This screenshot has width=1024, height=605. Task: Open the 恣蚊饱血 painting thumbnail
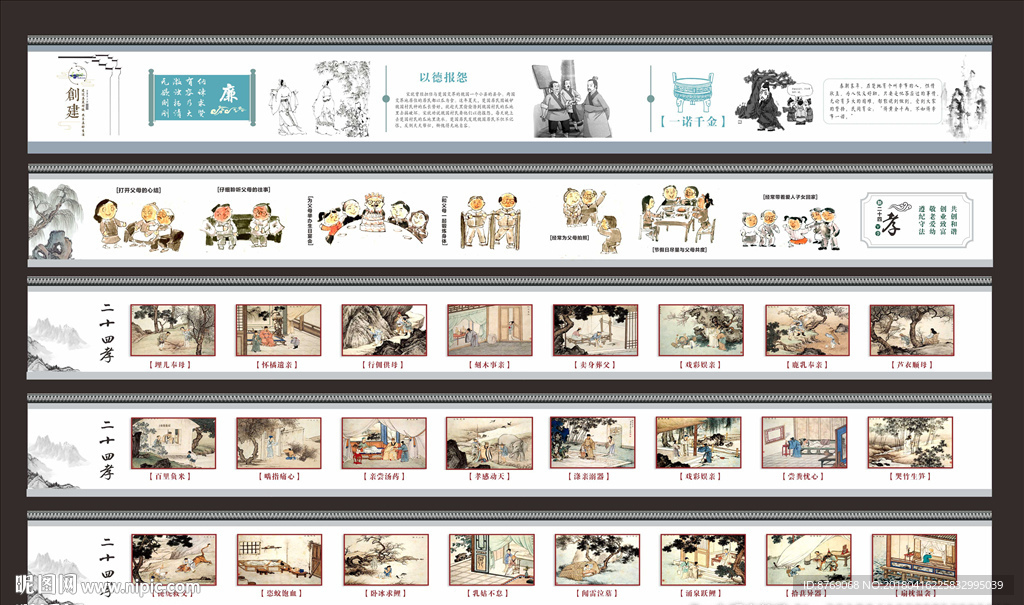280,559
